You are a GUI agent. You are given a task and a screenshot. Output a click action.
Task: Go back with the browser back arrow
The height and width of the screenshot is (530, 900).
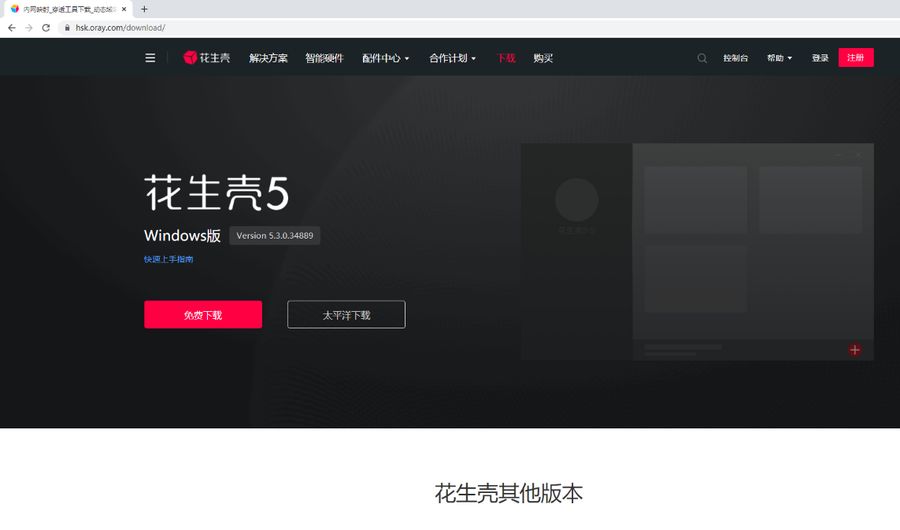coord(11,28)
